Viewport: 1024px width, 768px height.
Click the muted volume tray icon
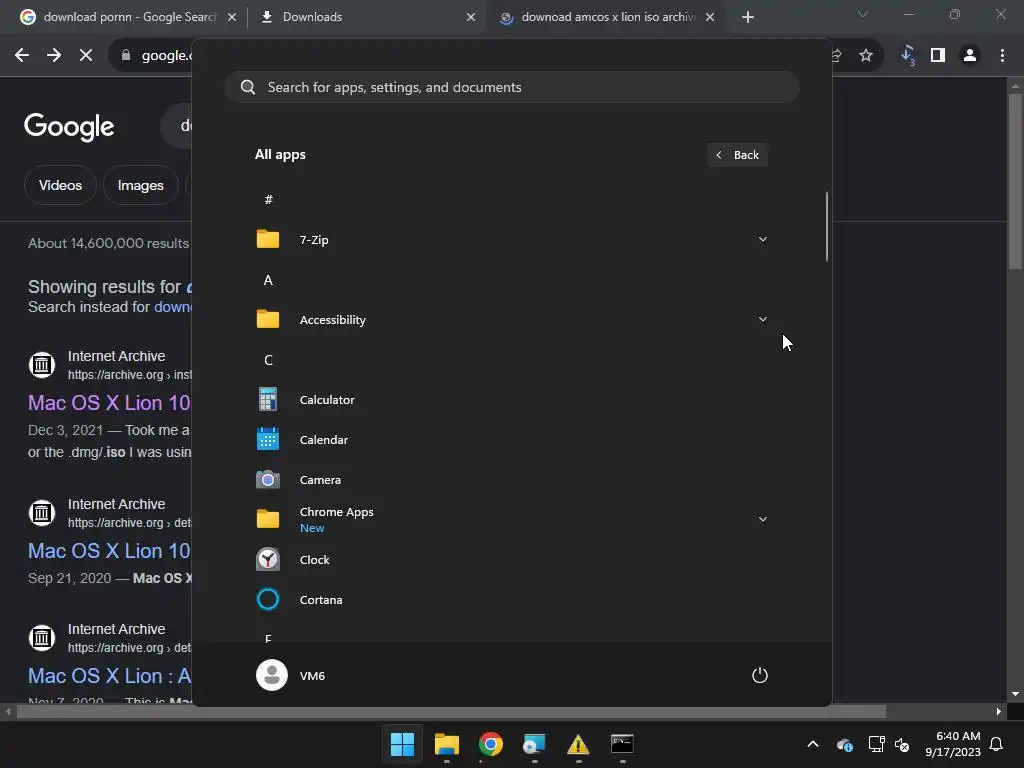902,744
